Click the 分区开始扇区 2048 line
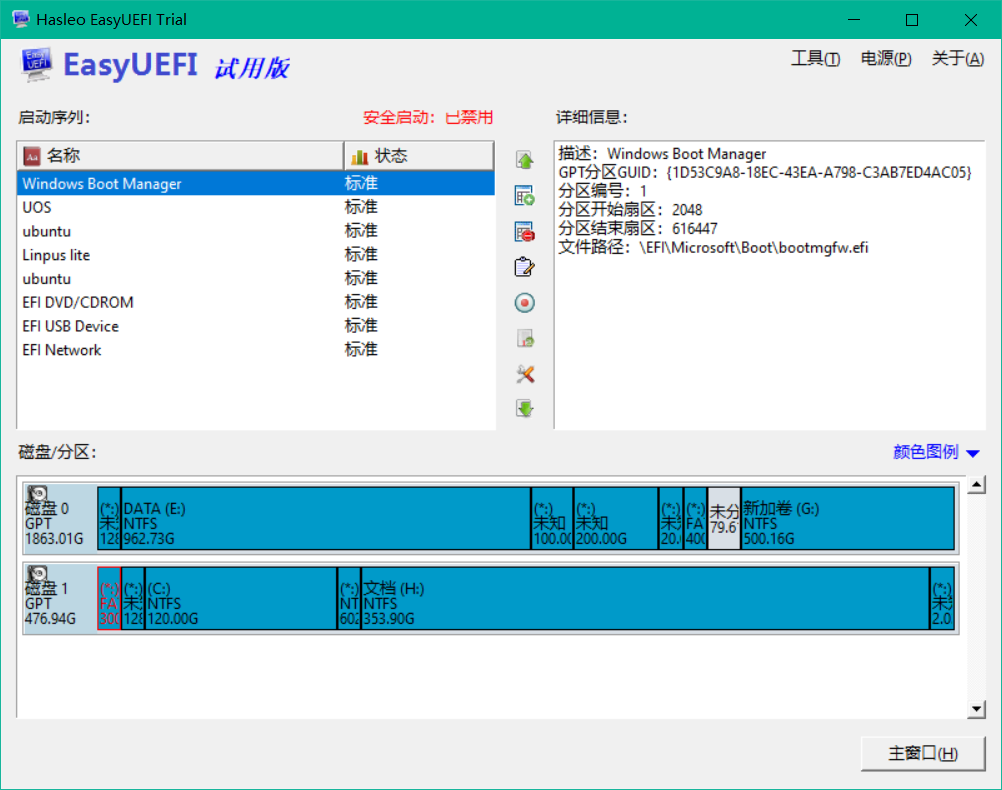This screenshot has height=790, width=1002. point(630,210)
